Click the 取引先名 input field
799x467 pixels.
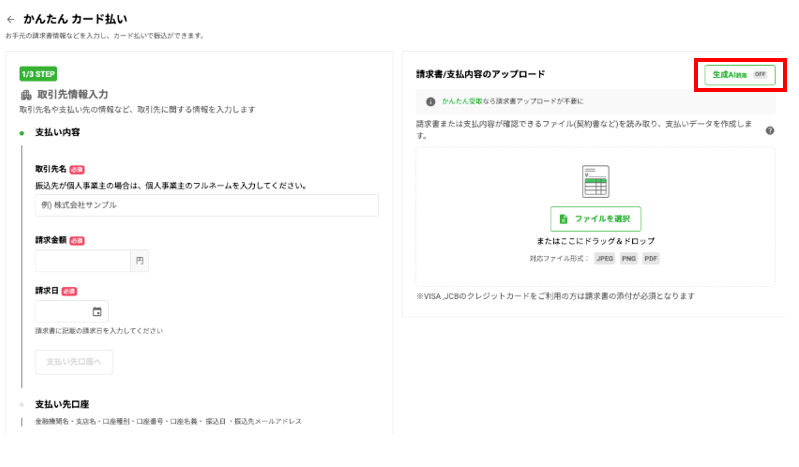(x=207, y=205)
